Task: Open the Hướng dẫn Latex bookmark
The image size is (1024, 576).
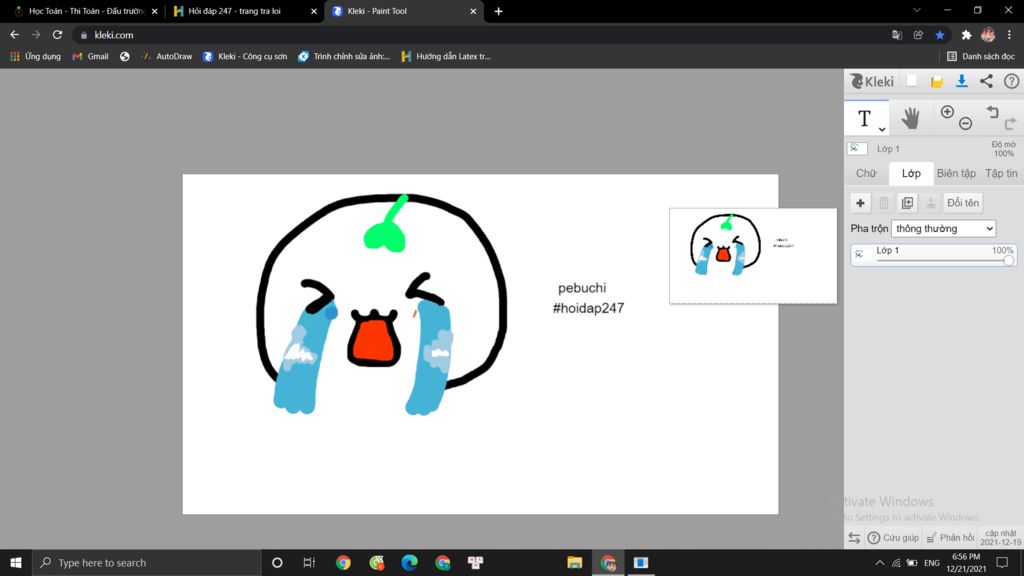Action: 446,56
